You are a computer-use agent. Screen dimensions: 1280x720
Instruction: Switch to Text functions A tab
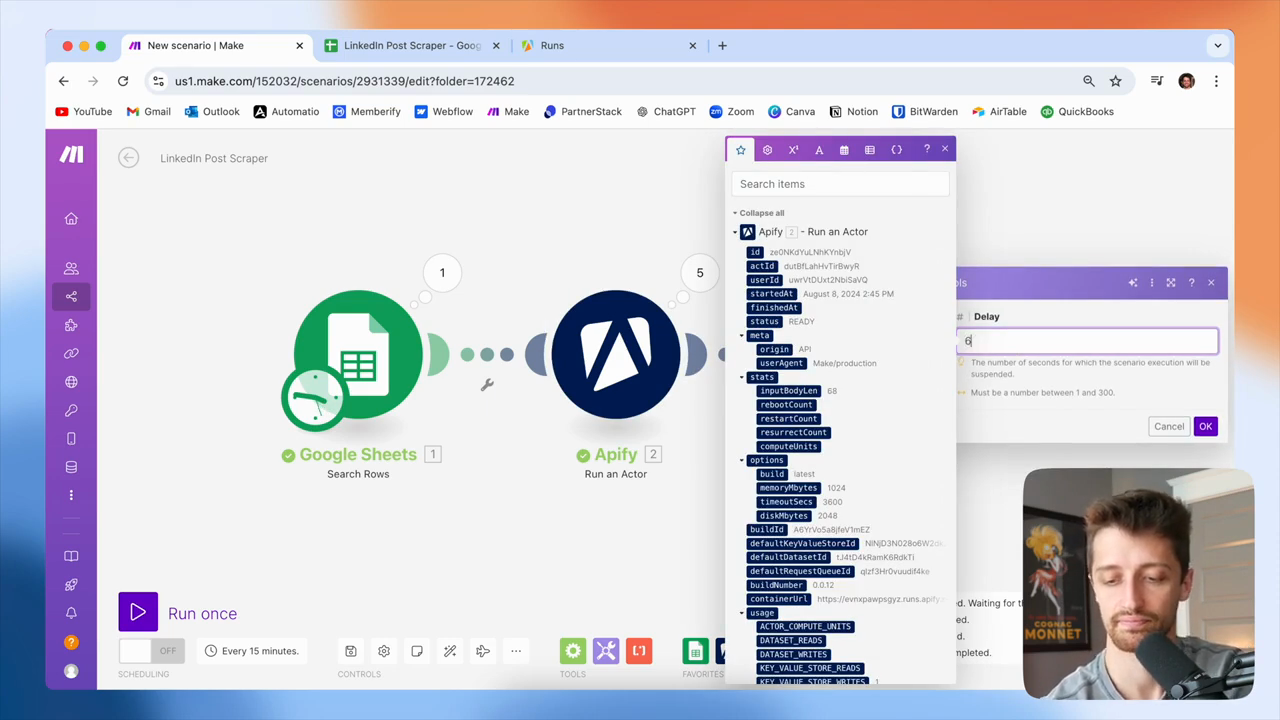pos(819,150)
